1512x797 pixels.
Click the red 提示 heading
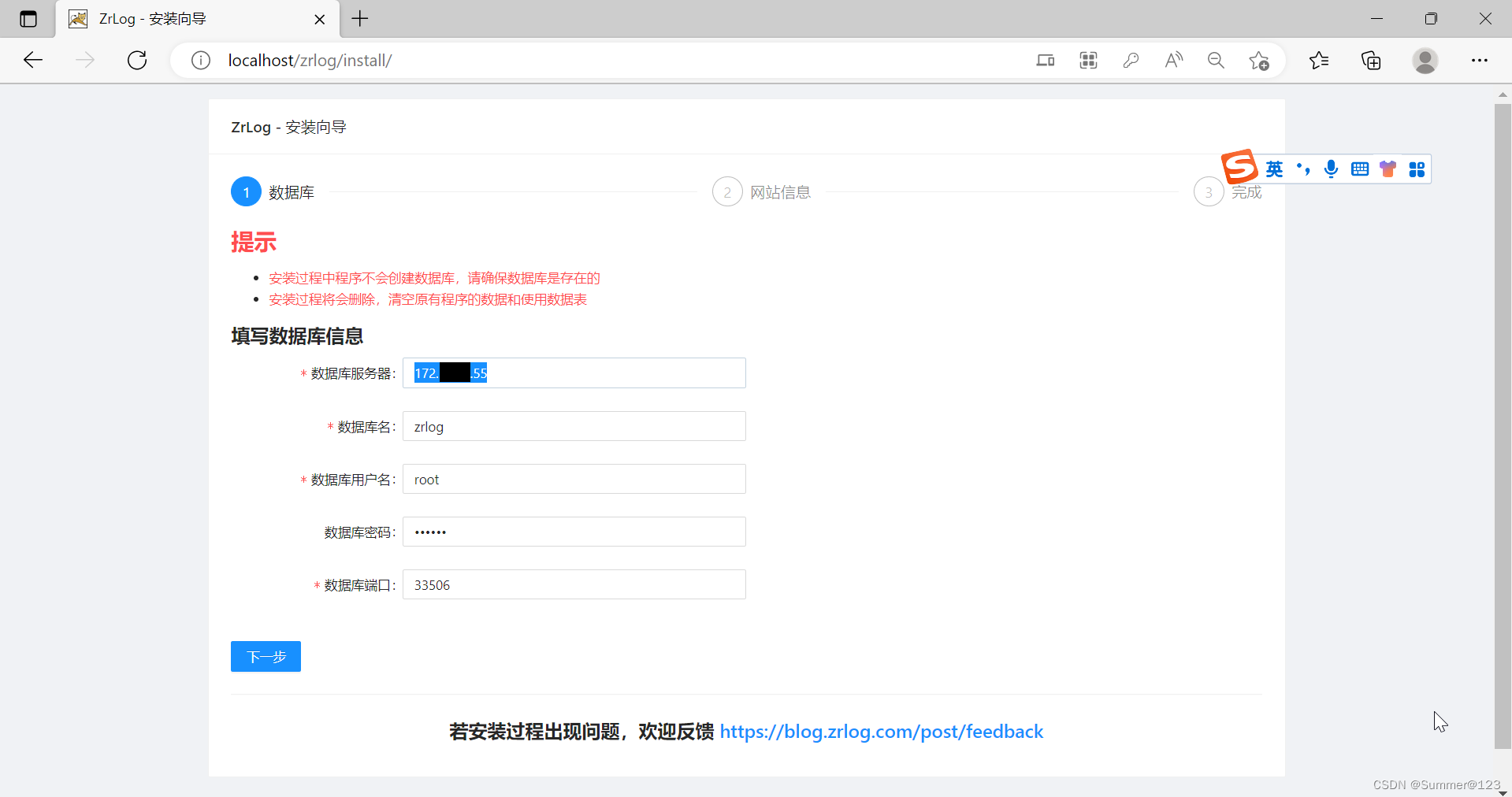click(253, 242)
